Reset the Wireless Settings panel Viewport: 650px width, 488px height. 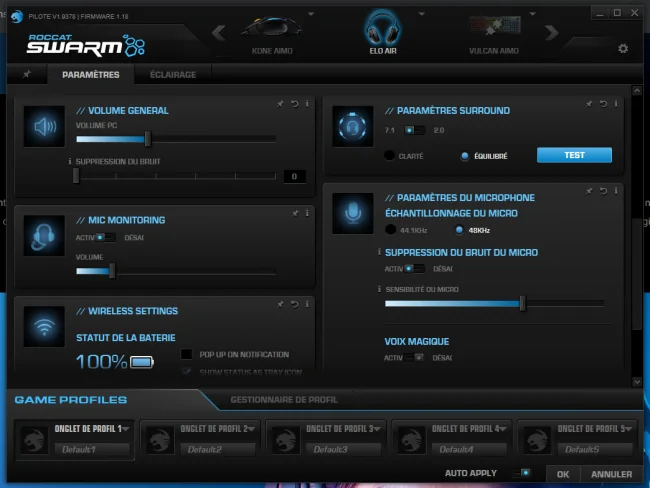coord(294,304)
